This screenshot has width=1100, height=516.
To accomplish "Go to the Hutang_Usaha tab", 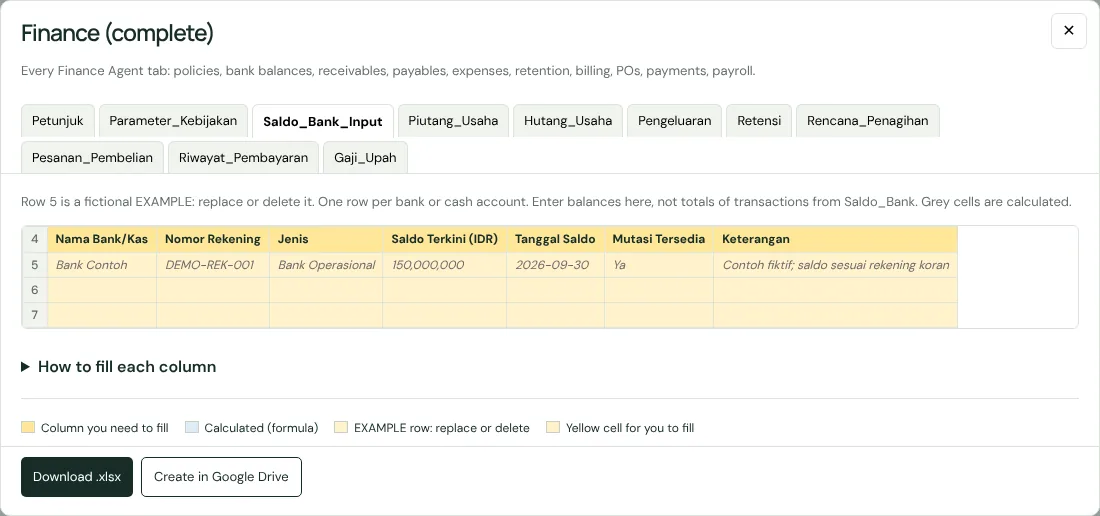I will (568, 121).
